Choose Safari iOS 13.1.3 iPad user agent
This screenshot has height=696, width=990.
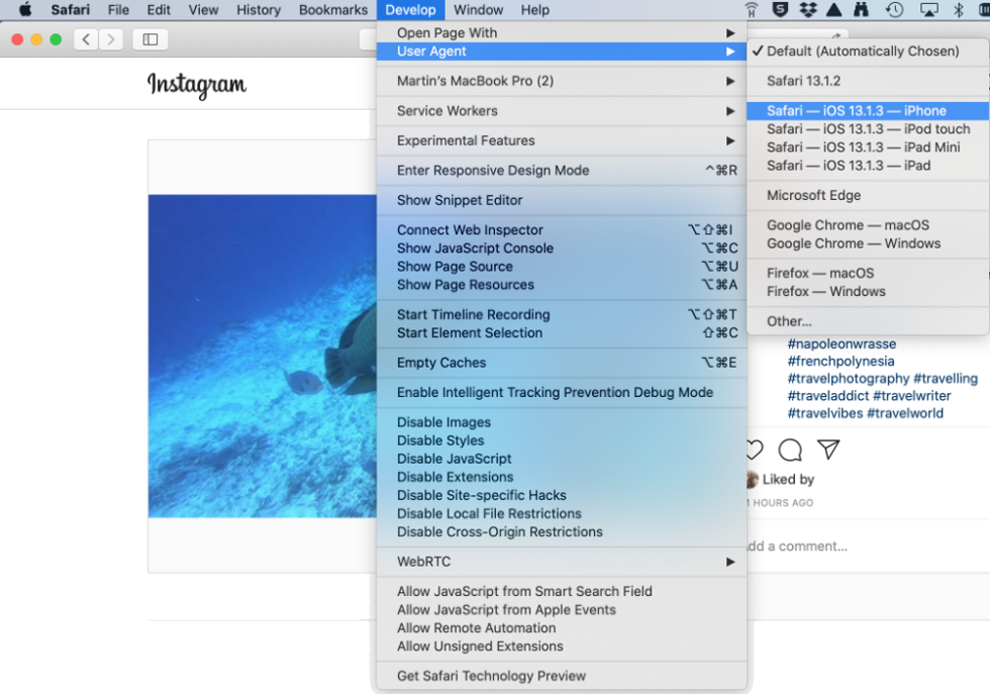[868, 165]
